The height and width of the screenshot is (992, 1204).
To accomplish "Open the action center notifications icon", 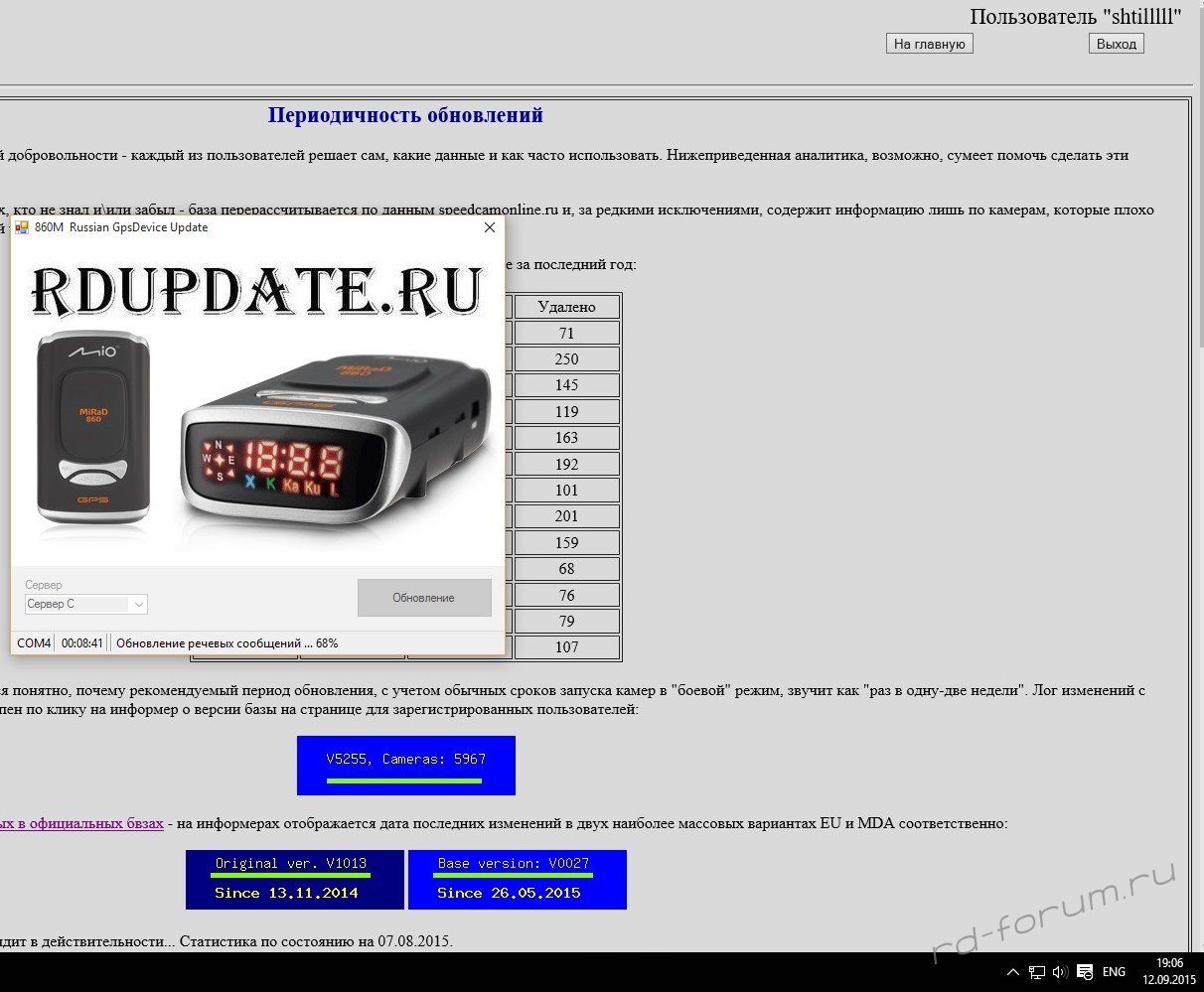I will pyautogui.click(x=1085, y=972).
